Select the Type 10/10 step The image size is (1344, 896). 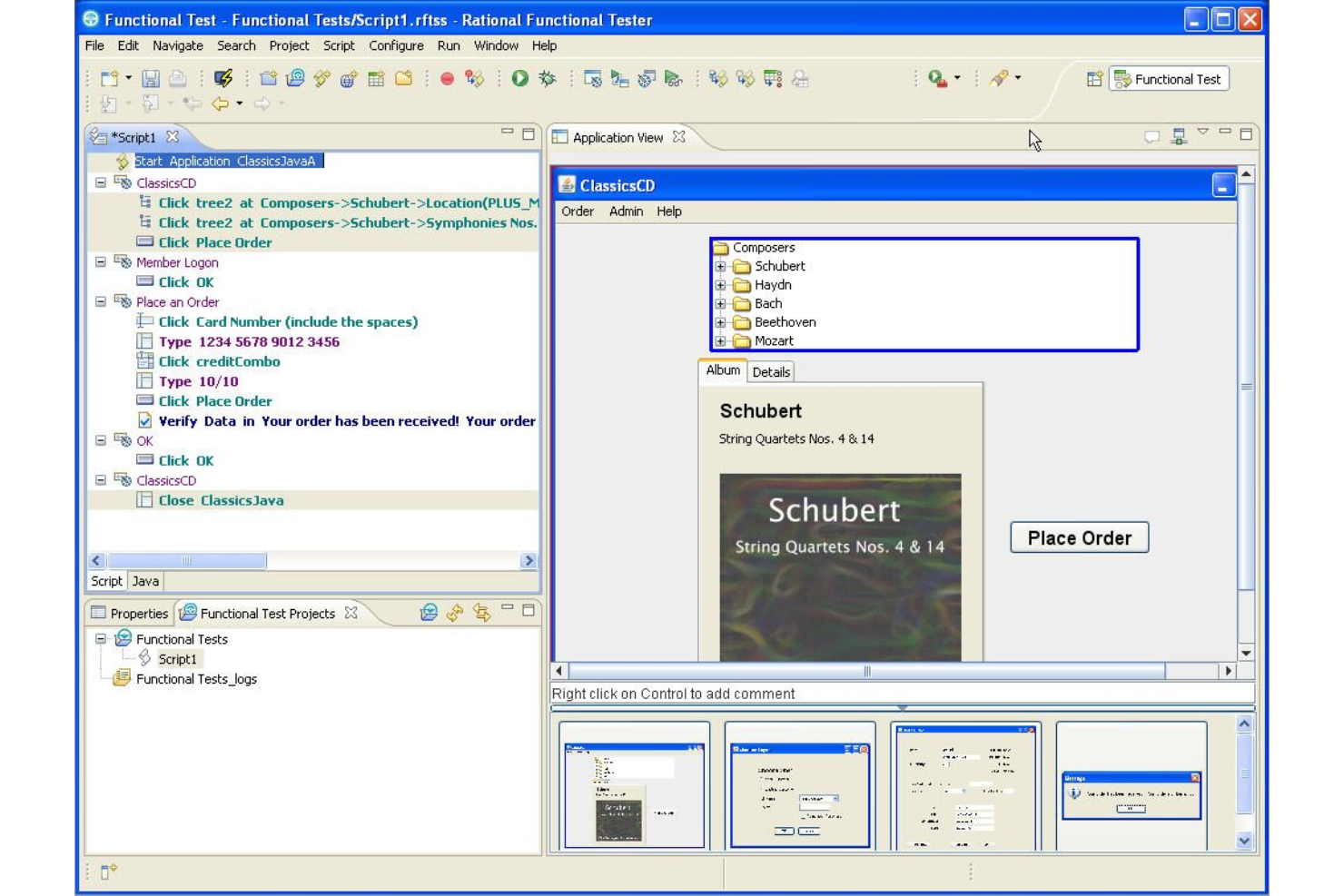pyautogui.click(x=198, y=381)
